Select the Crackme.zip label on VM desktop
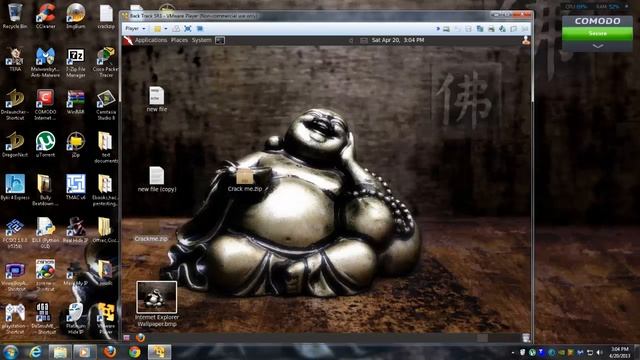The width and height of the screenshot is (640, 360). [151, 238]
